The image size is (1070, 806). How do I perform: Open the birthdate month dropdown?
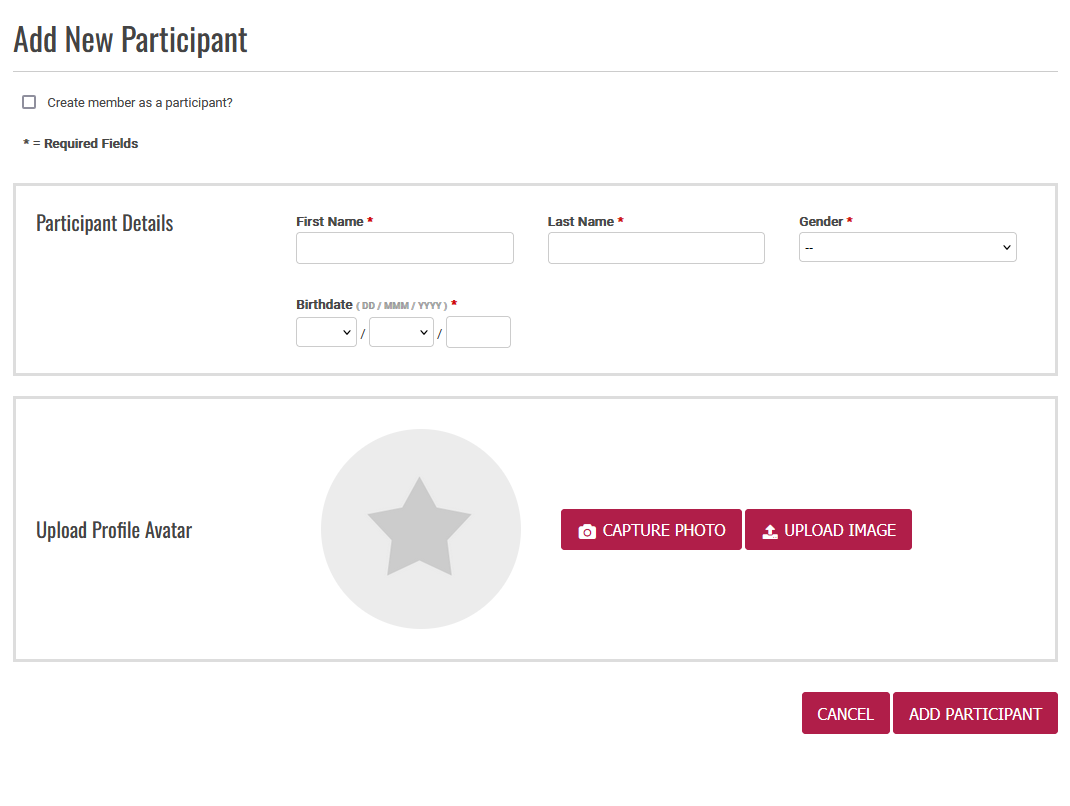pyautogui.click(x=401, y=331)
